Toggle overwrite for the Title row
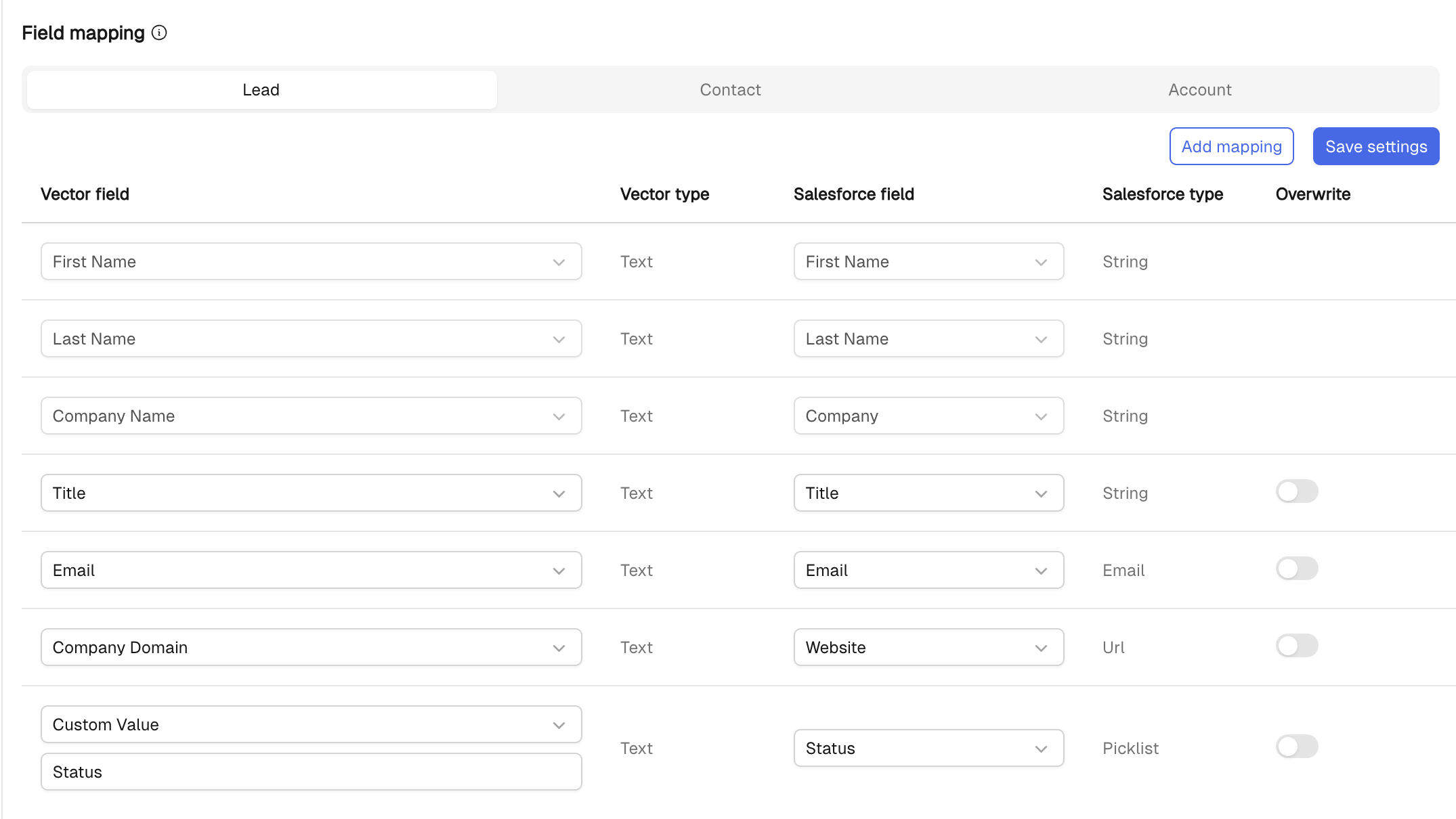Image resolution: width=1456 pixels, height=819 pixels. tap(1296, 492)
